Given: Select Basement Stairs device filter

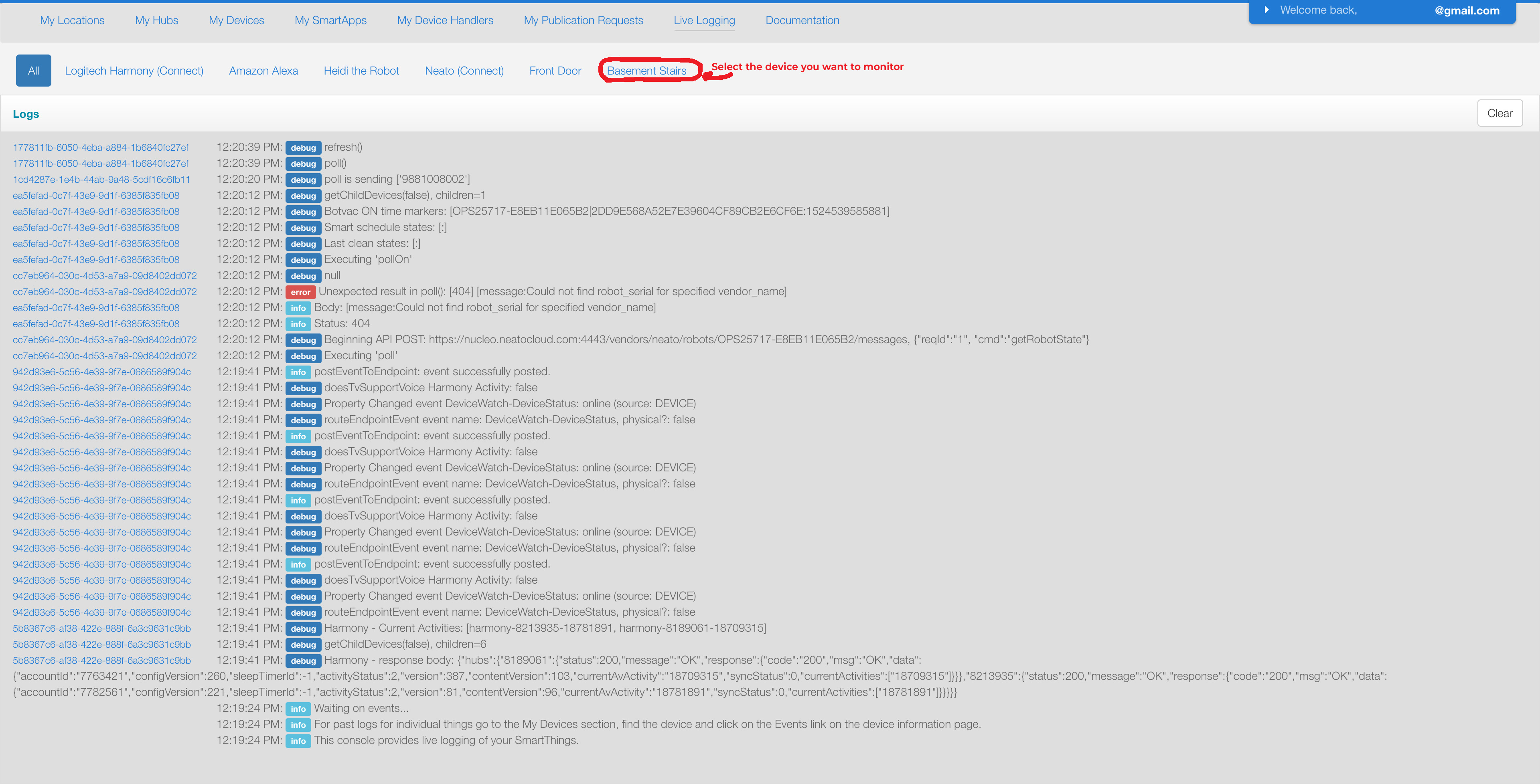Looking at the screenshot, I should pos(646,71).
